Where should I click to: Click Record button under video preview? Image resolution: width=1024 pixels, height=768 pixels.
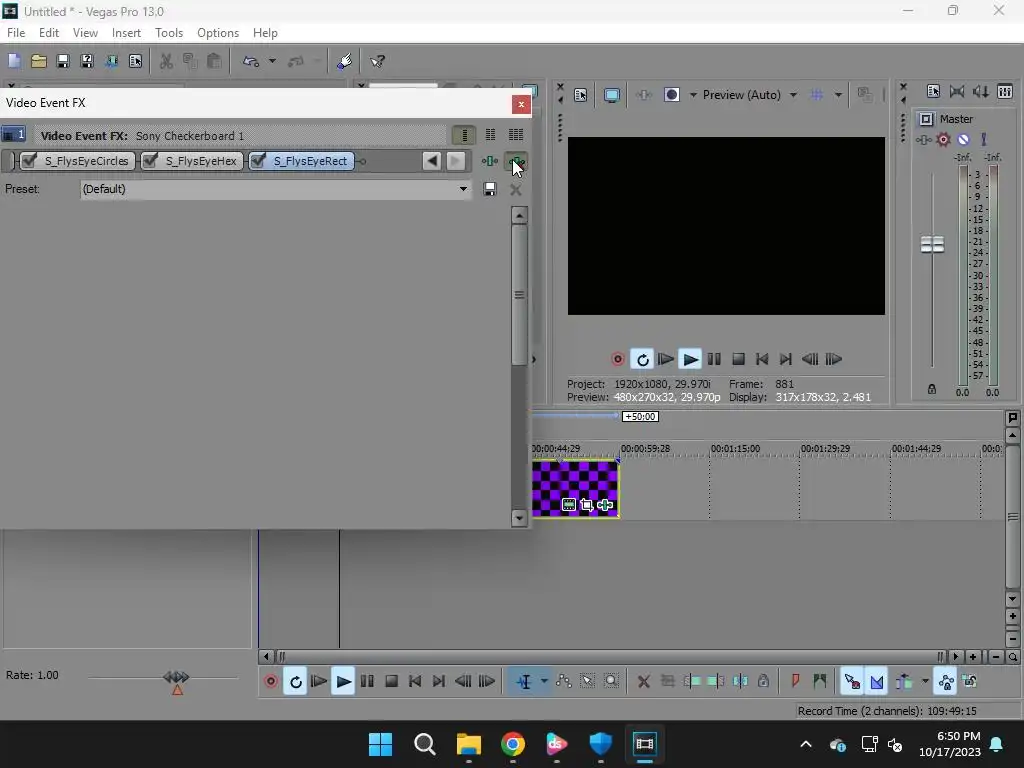617,359
